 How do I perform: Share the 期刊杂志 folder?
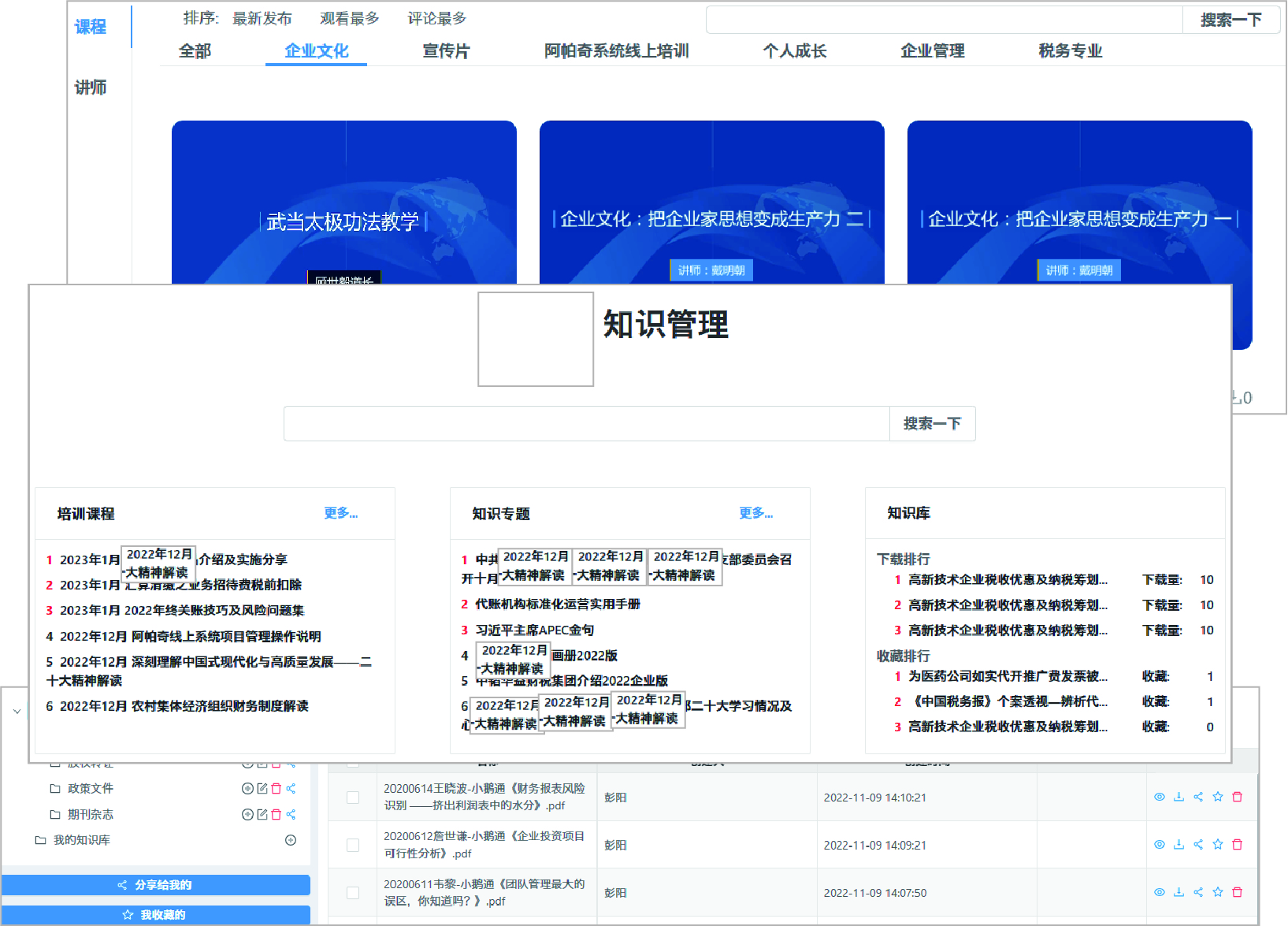pos(291,814)
